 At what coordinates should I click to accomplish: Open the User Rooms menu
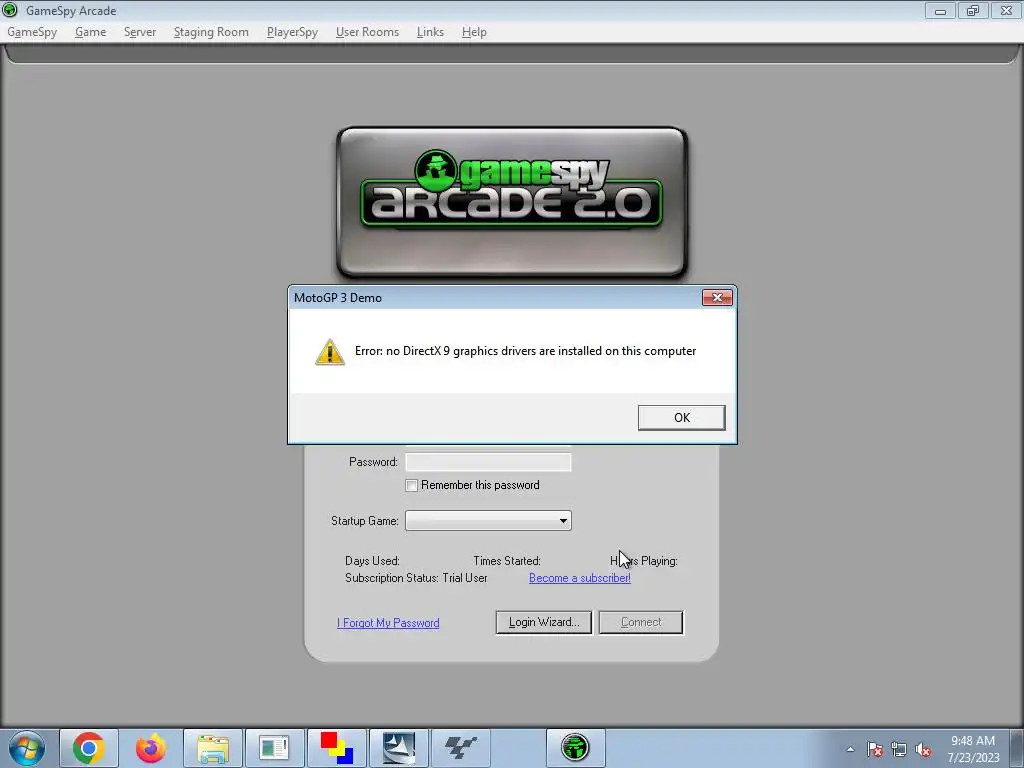pyautogui.click(x=367, y=32)
